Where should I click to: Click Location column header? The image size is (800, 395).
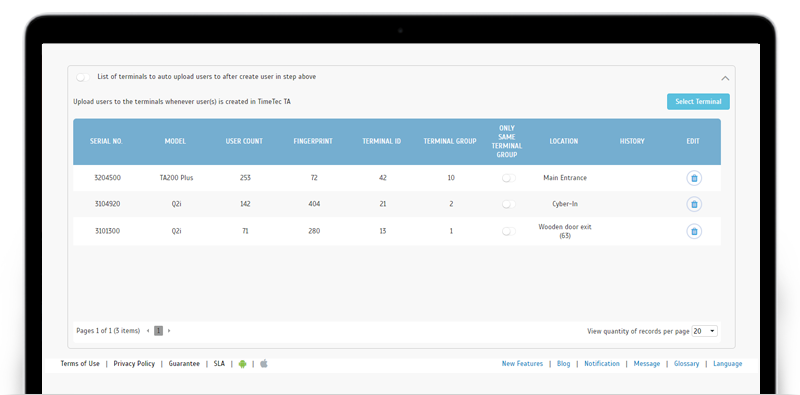click(564, 141)
